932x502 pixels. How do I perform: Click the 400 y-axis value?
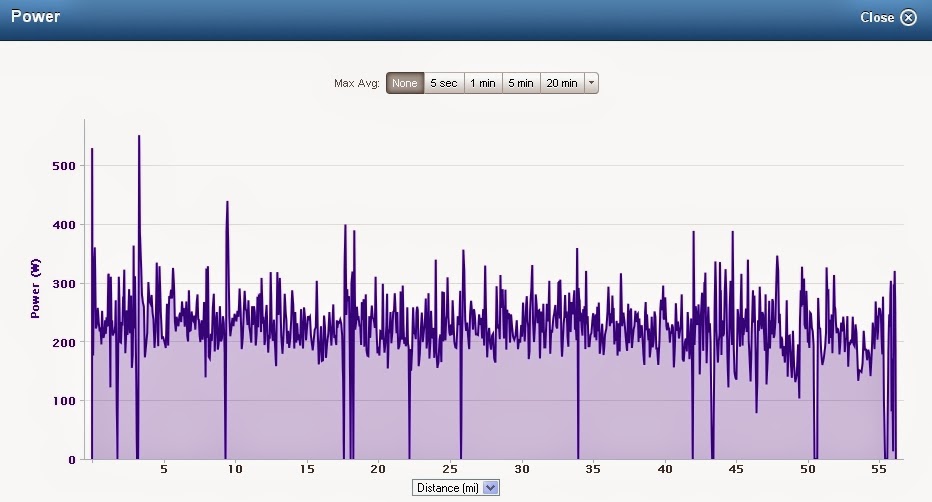pos(64,225)
